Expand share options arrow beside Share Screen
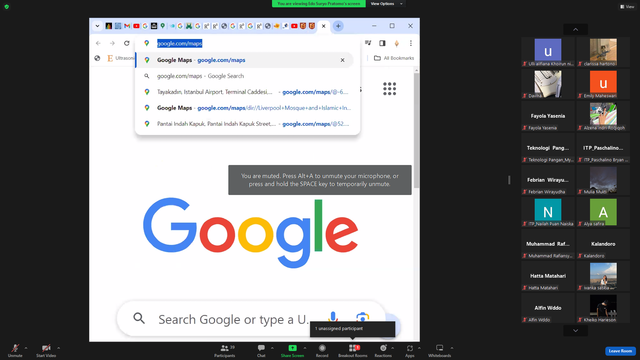Screen dimensions: 640x360 tap(305, 348)
